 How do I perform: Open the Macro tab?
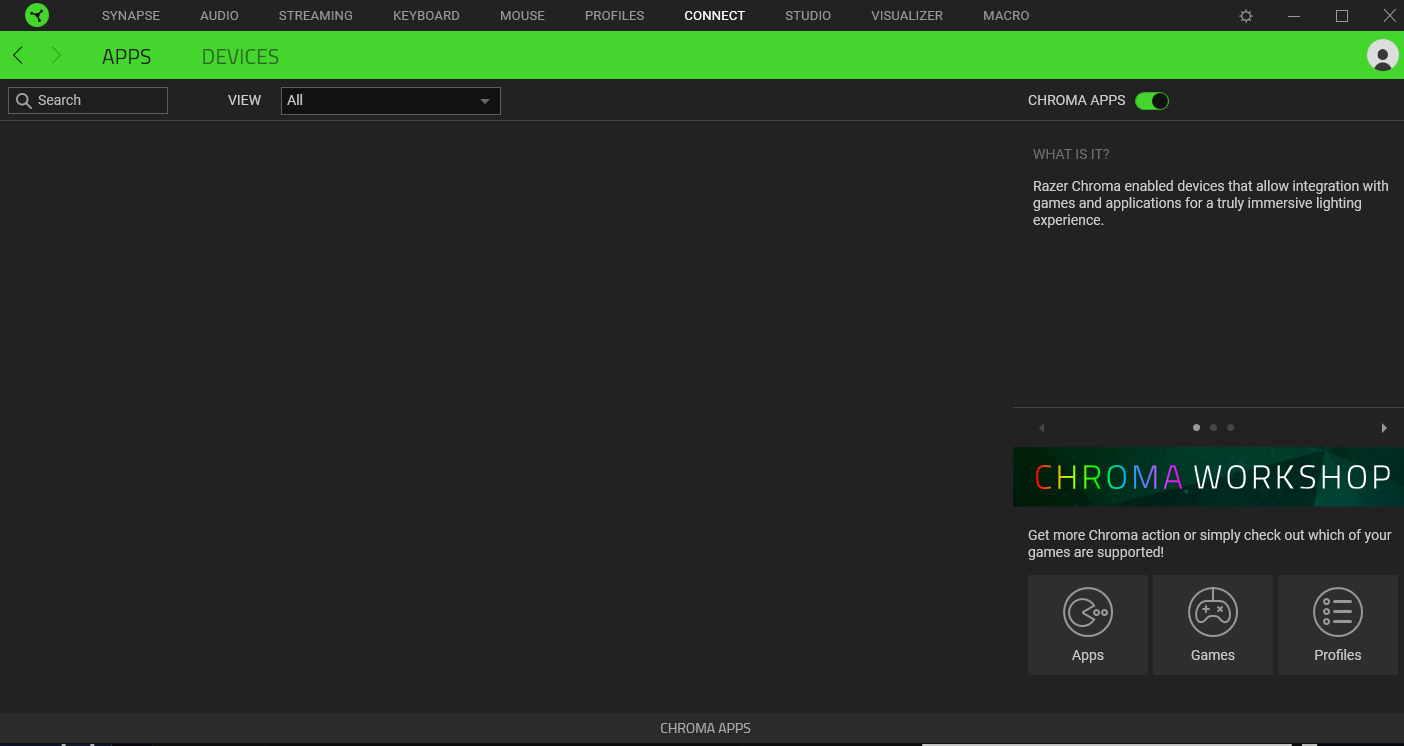(1006, 16)
